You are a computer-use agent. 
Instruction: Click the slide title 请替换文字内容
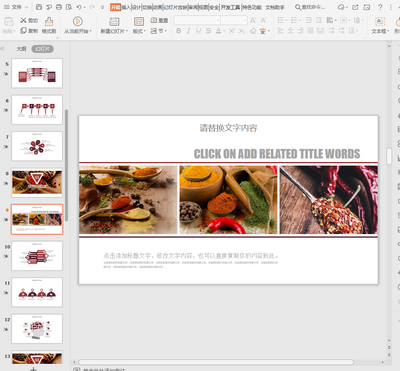228,128
